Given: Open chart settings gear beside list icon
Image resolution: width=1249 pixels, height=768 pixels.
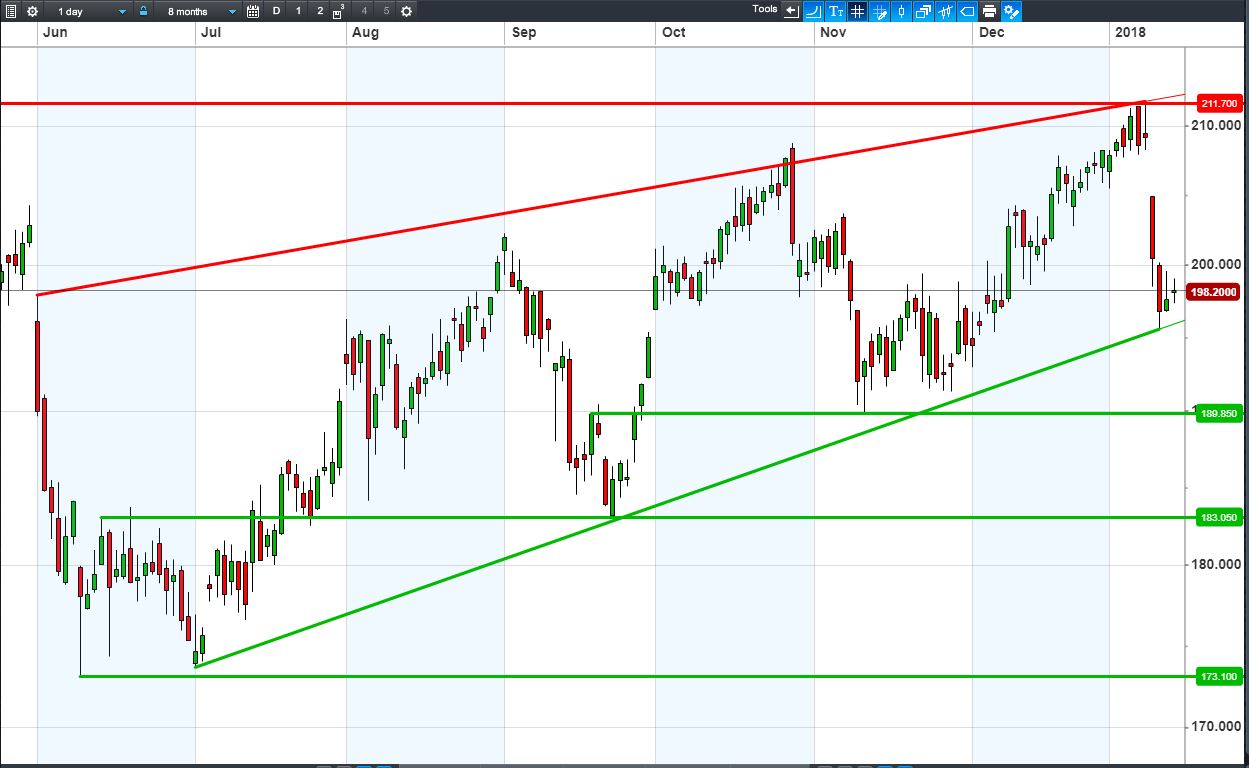Looking at the screenshot, I should (32, 11).
